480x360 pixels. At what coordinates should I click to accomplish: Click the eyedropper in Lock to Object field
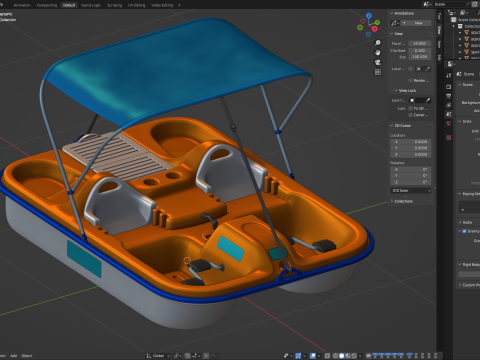pos(428,100)
